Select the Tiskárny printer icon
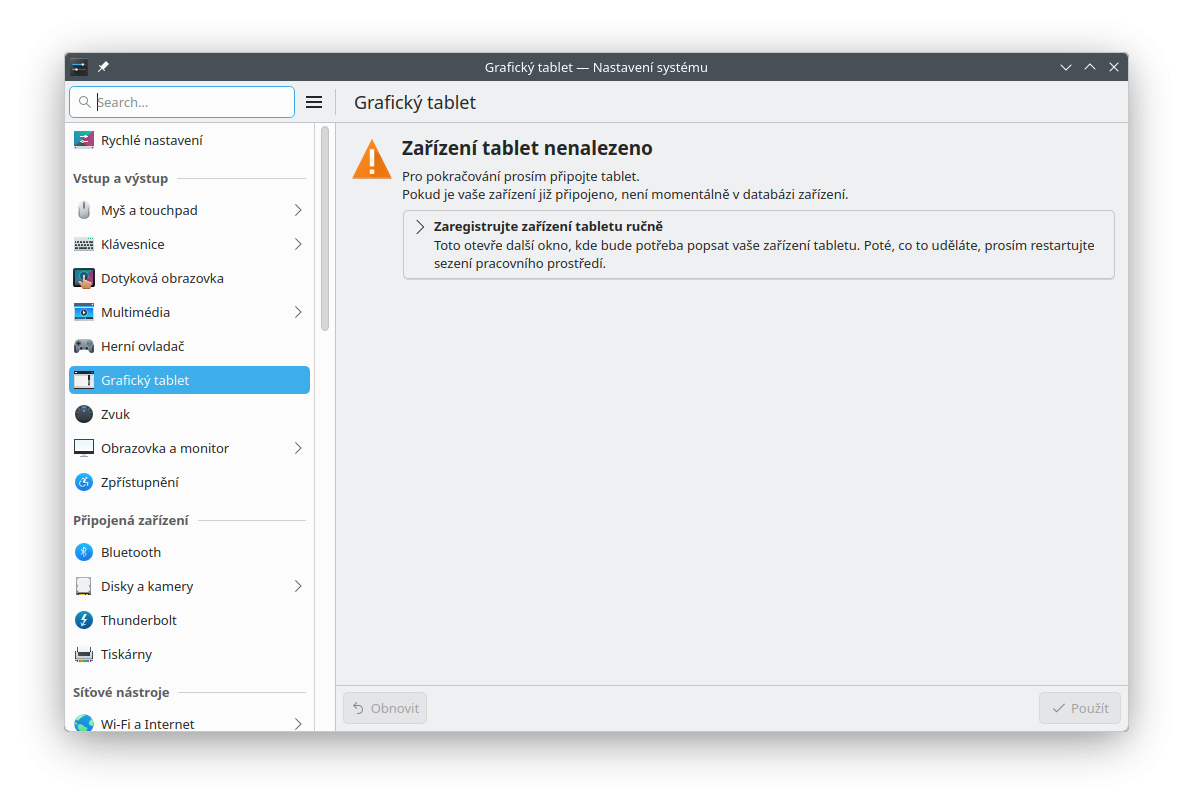 point(84,654)
